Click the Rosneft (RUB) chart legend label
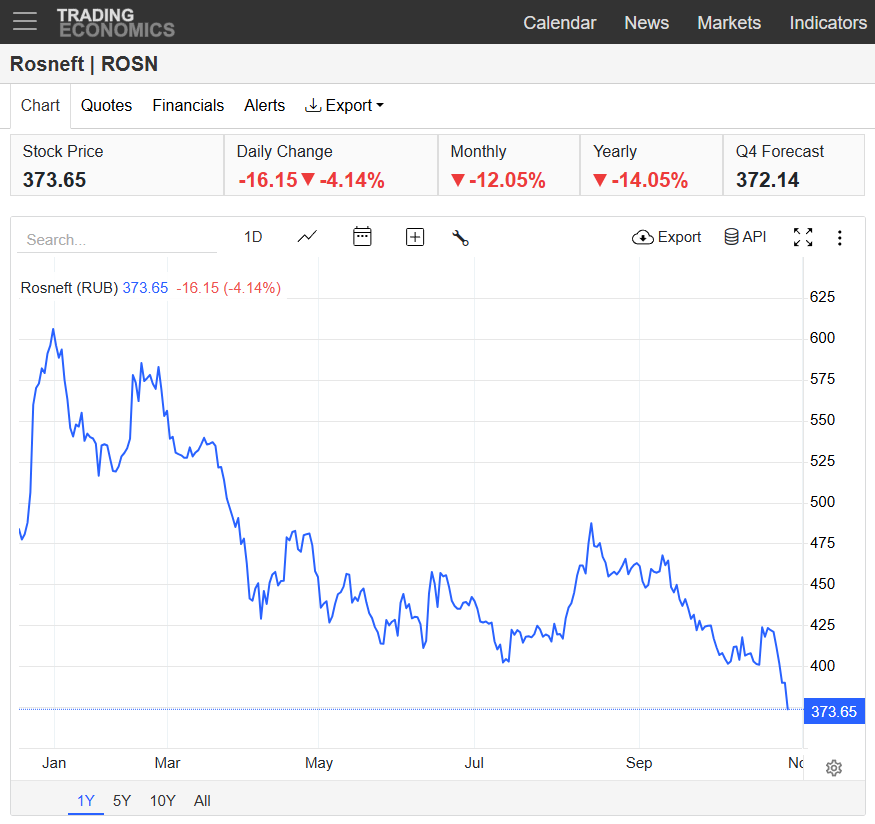The image size is (875, 824). [x=69, y=288]
